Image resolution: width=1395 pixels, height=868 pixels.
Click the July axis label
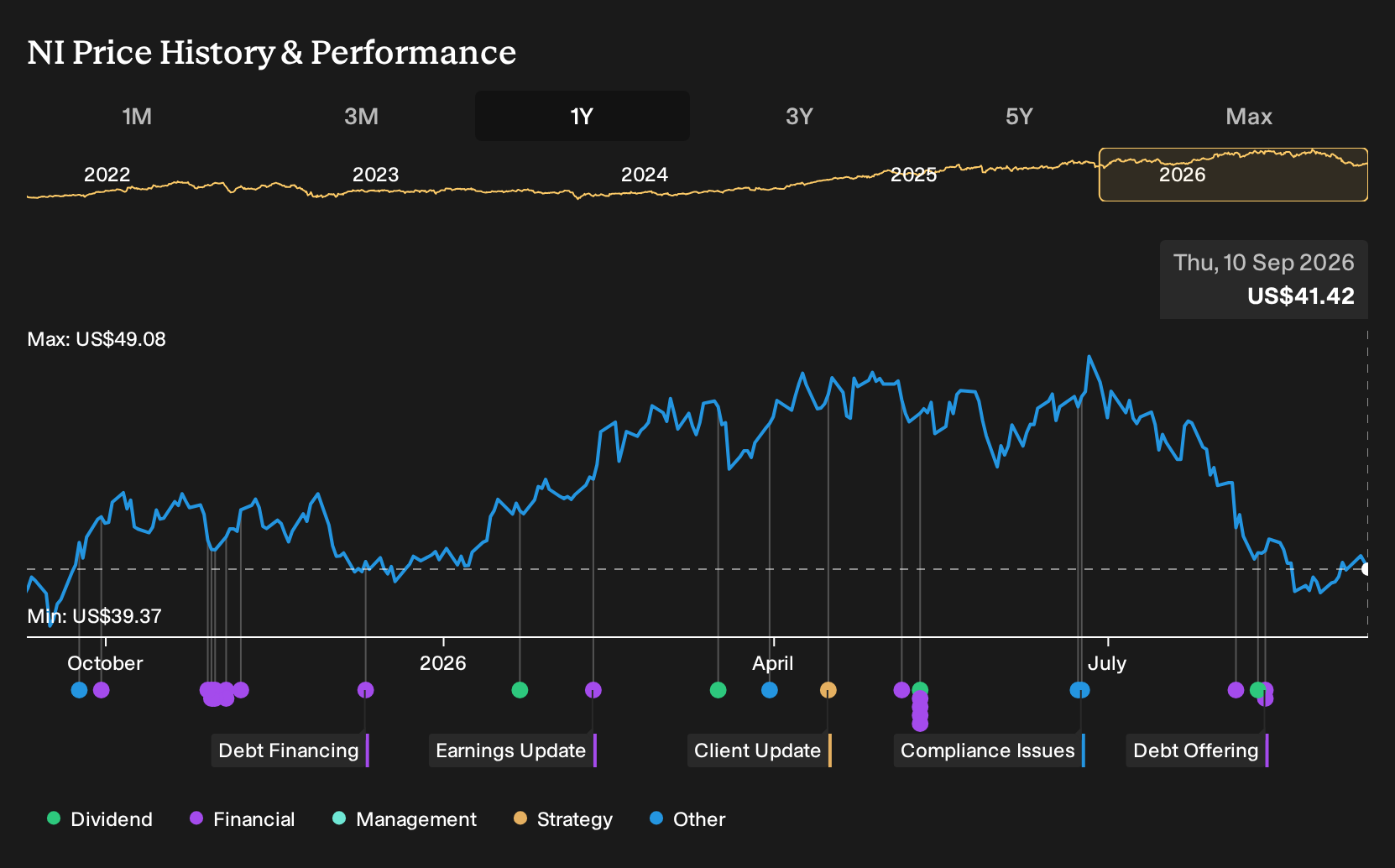[1107, 663]
